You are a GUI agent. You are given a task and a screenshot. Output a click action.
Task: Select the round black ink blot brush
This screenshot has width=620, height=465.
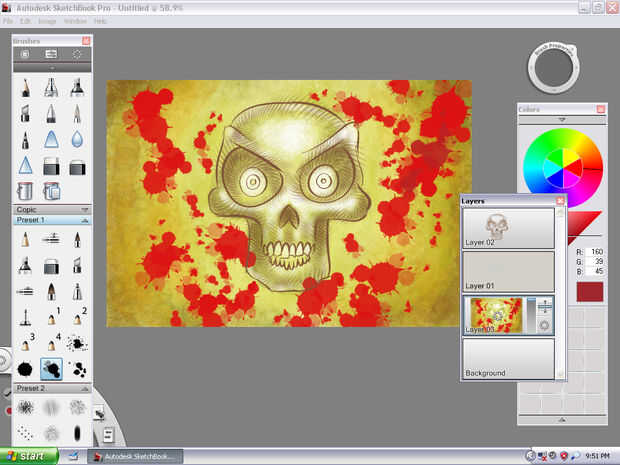point(25,369)
